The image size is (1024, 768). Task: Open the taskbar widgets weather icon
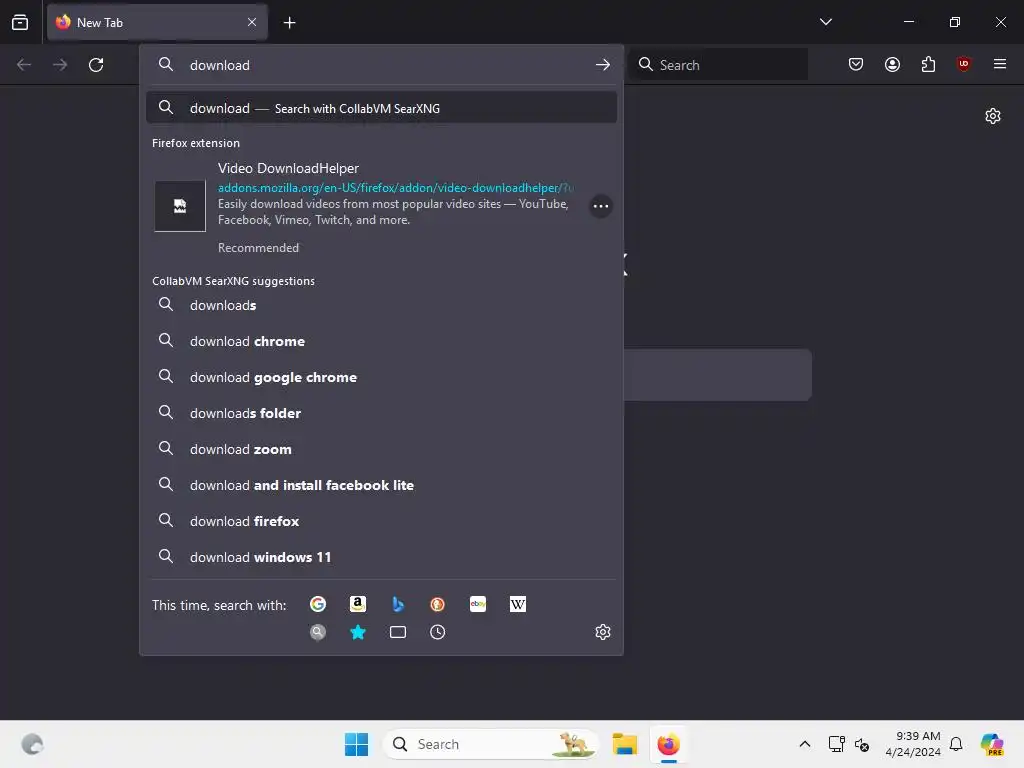point(32,744)
